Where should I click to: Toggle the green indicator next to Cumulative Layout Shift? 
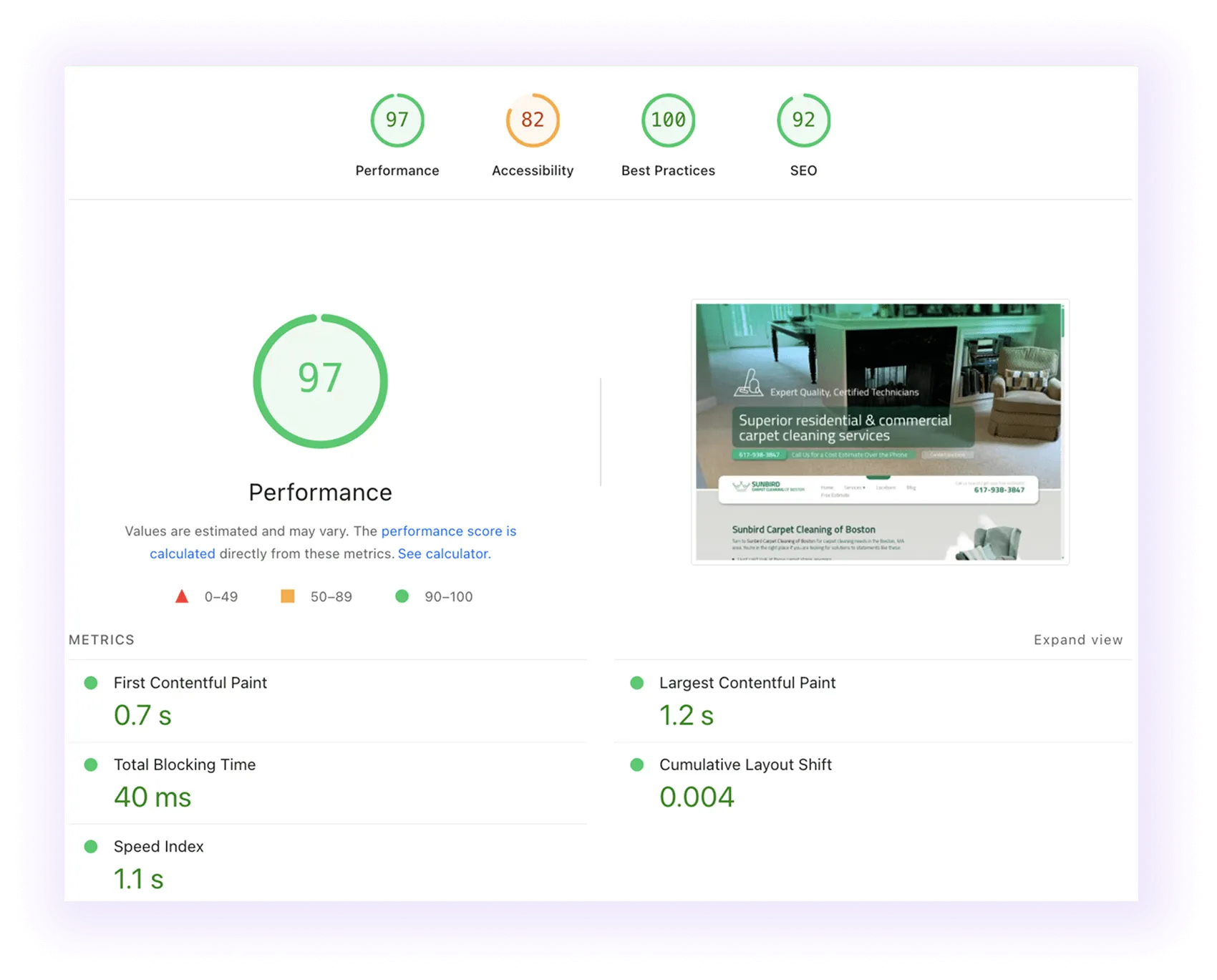(x=636, y=765)
